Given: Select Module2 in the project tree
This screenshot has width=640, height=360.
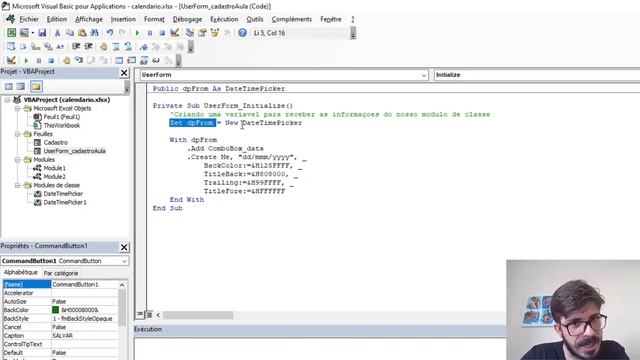Looking at the screenshot, I should [54, 177].
